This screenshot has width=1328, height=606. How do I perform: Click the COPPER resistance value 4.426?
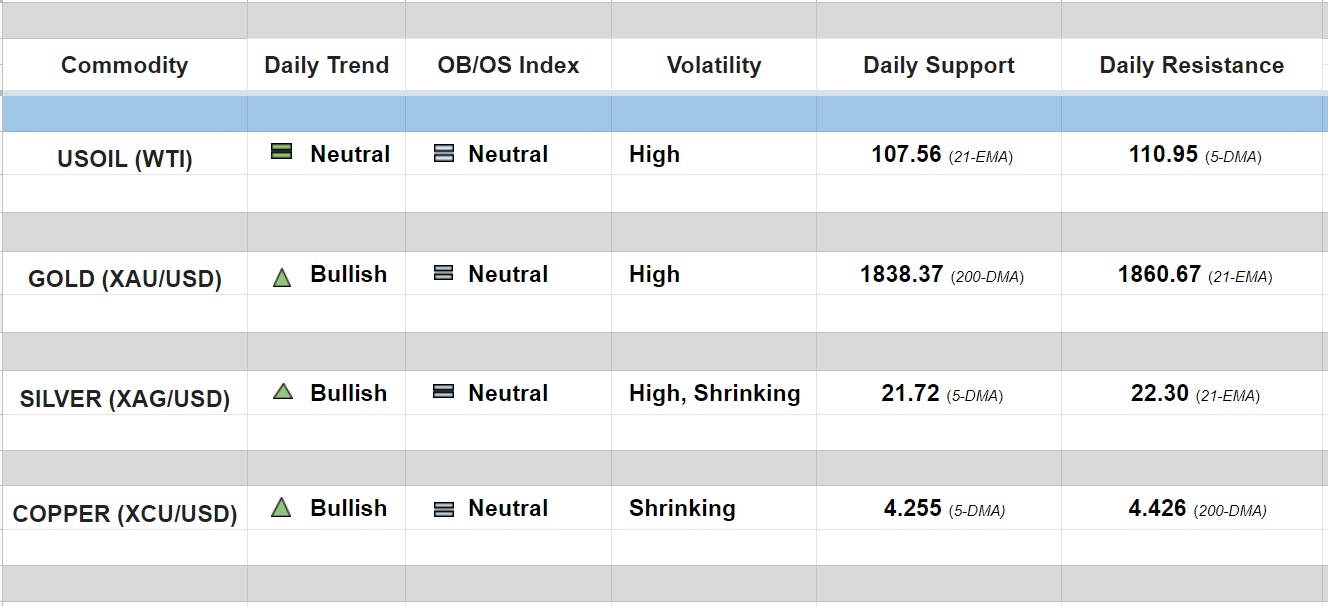coord(1157,509)
